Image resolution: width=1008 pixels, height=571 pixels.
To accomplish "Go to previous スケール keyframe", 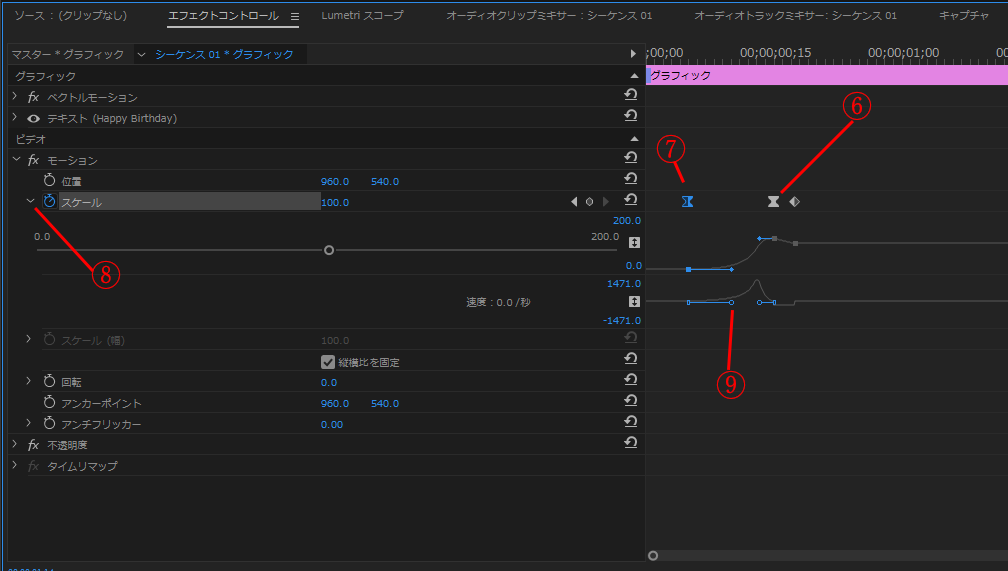I will pos(574,202).
